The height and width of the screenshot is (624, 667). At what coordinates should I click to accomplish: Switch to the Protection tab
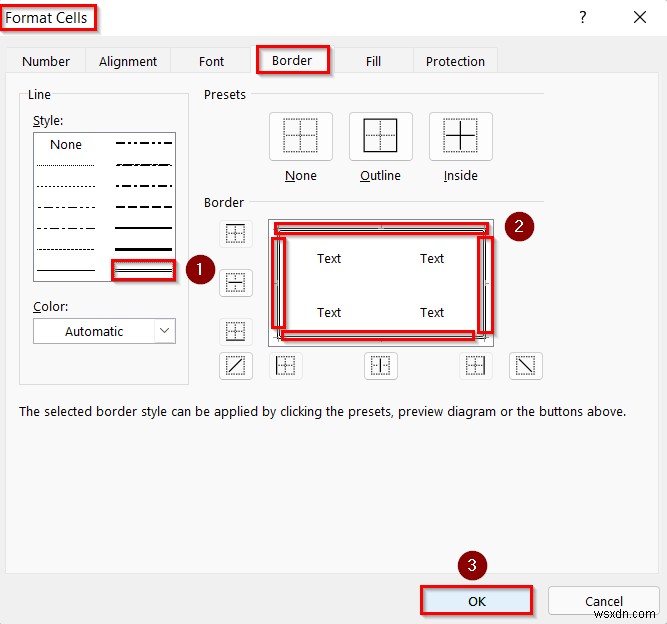click(x=455, y=61)
